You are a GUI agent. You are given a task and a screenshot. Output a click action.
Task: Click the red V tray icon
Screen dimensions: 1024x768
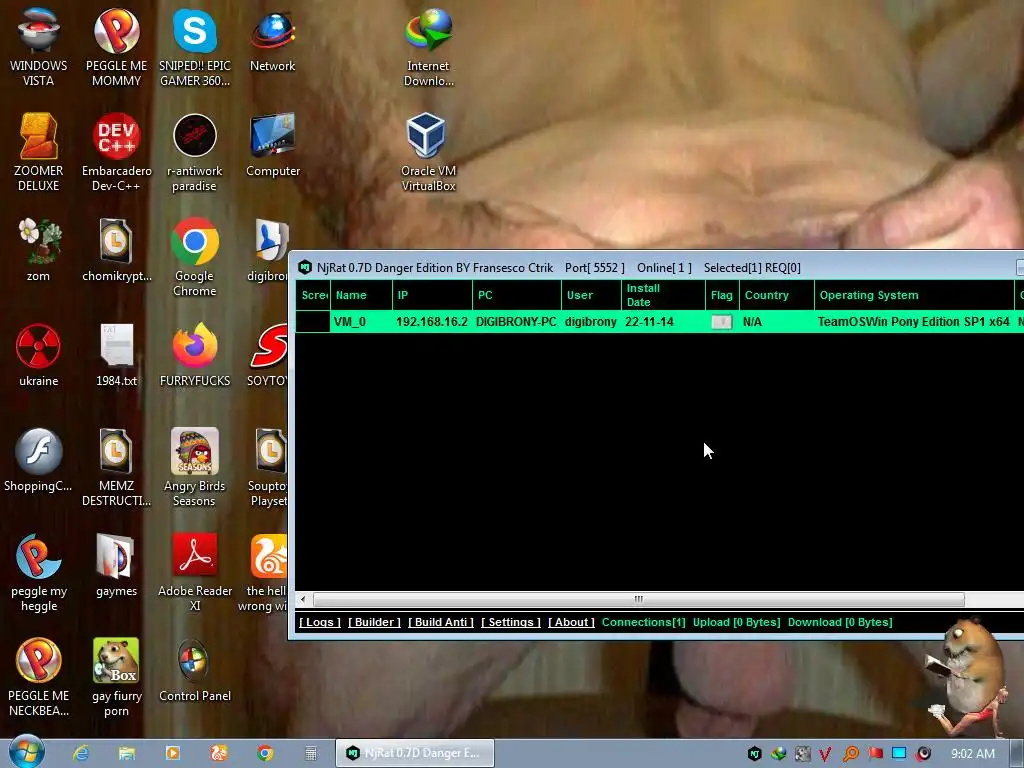pos(825,754)
